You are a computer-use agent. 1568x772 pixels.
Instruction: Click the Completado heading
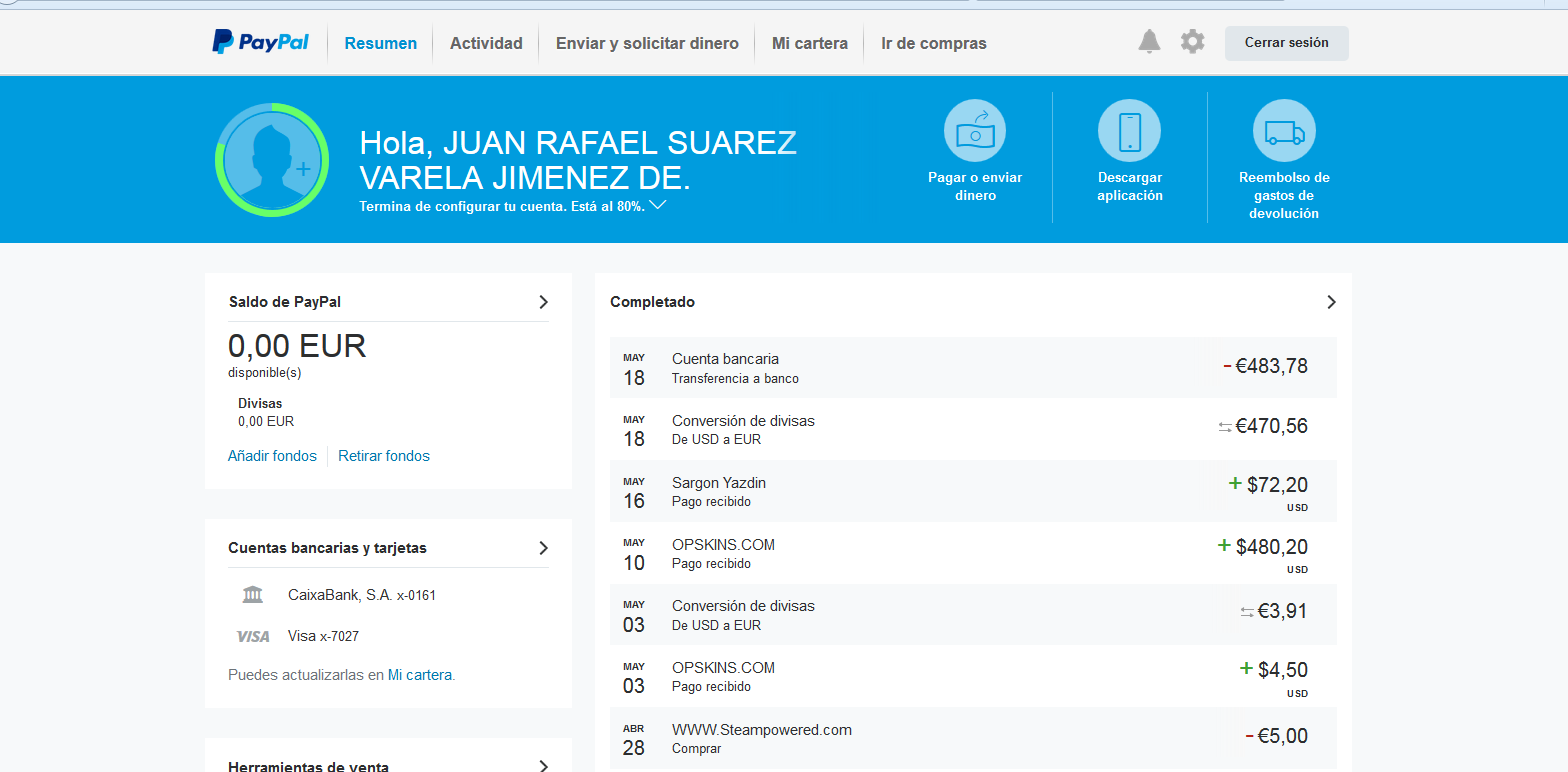(652, 302)
